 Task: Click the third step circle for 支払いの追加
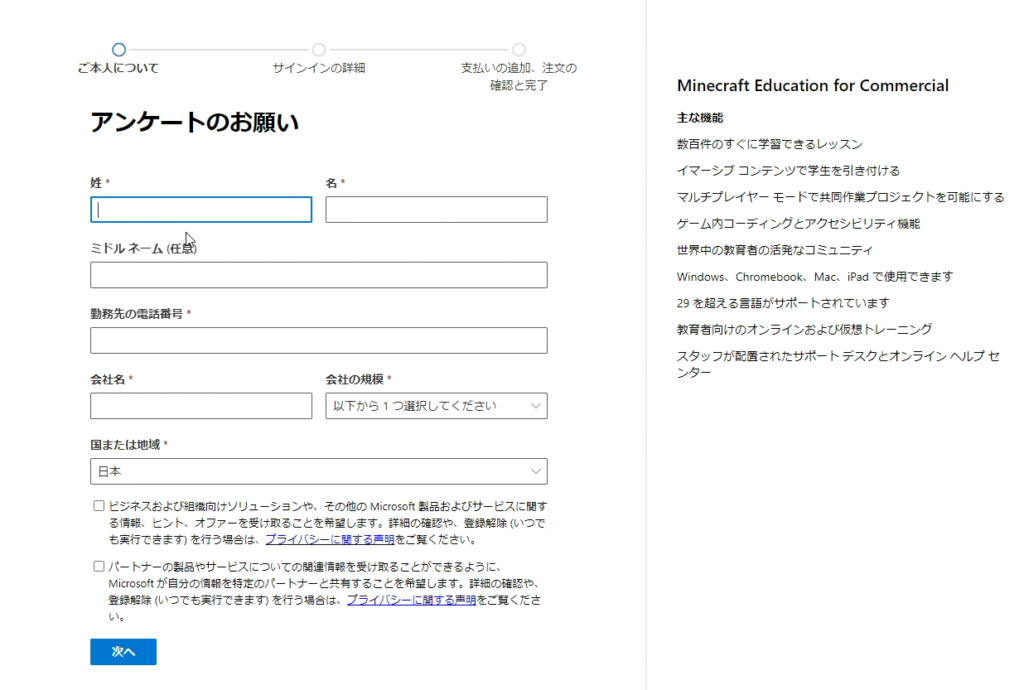(519, 49)
